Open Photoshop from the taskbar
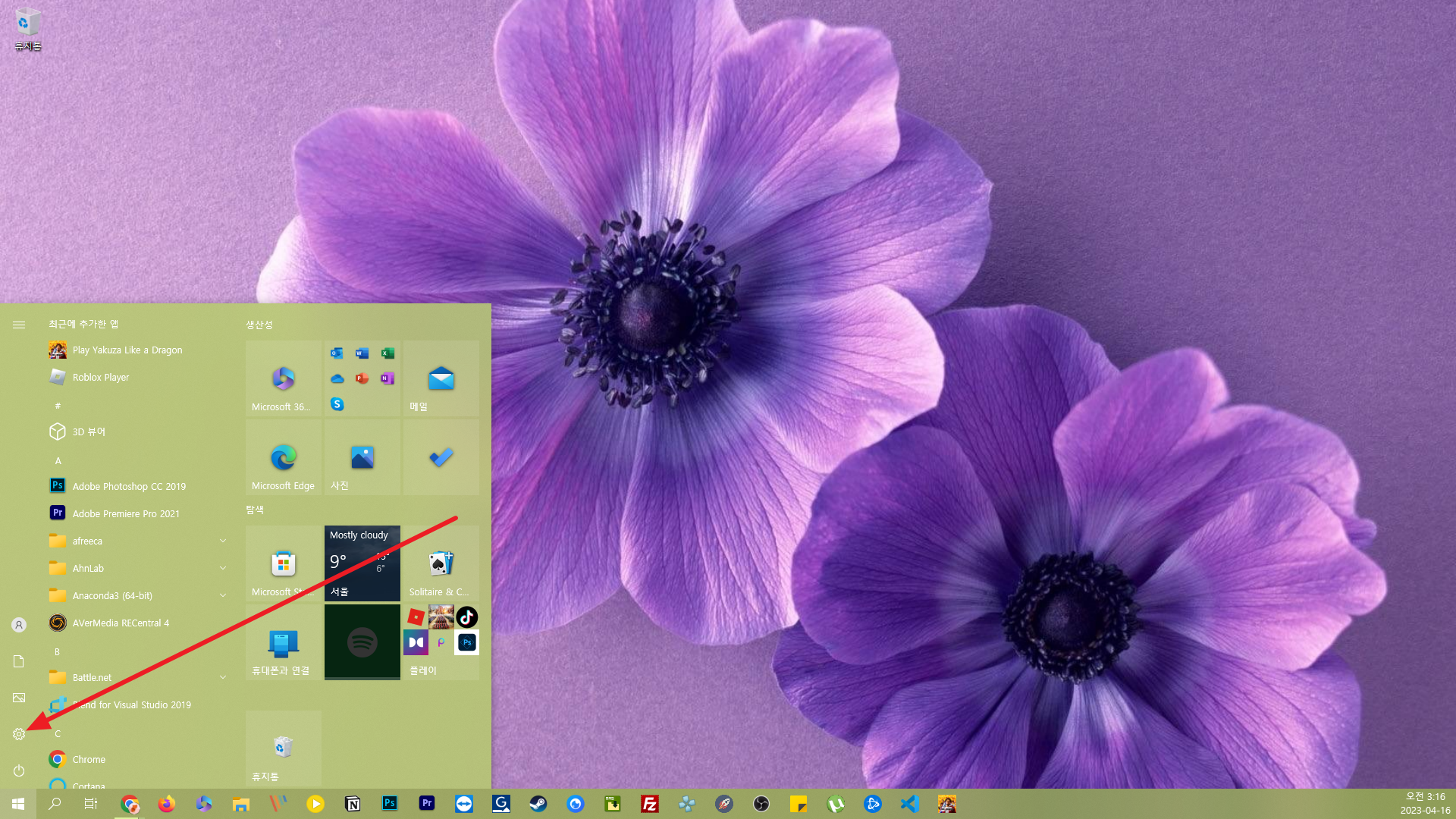1456x819 pixels. tap(390, 804)
